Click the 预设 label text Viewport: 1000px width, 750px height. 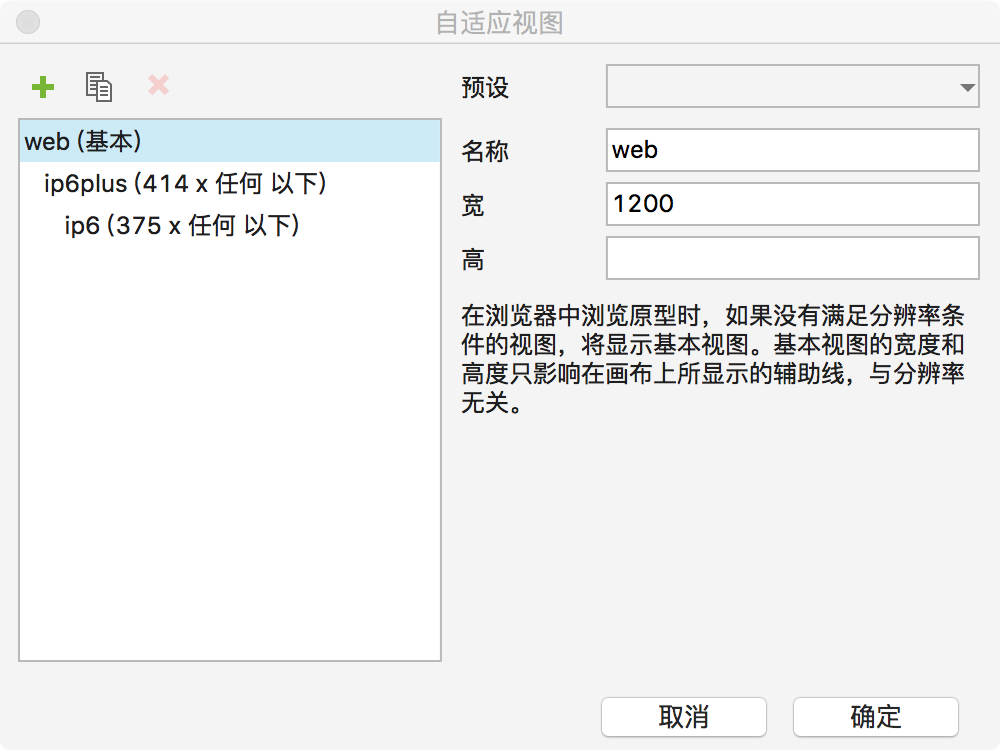[485, 87]
